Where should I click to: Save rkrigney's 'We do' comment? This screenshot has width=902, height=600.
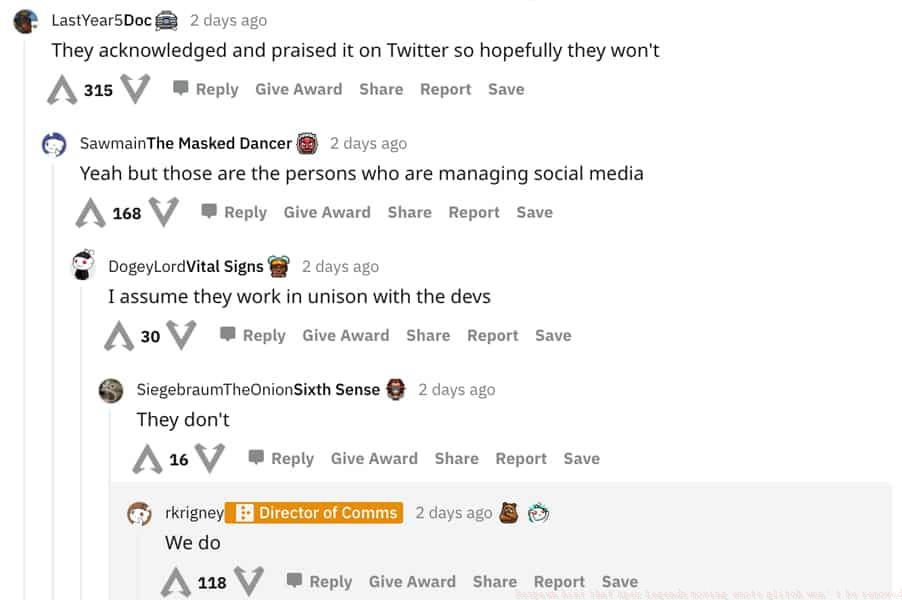coord(620,582)
